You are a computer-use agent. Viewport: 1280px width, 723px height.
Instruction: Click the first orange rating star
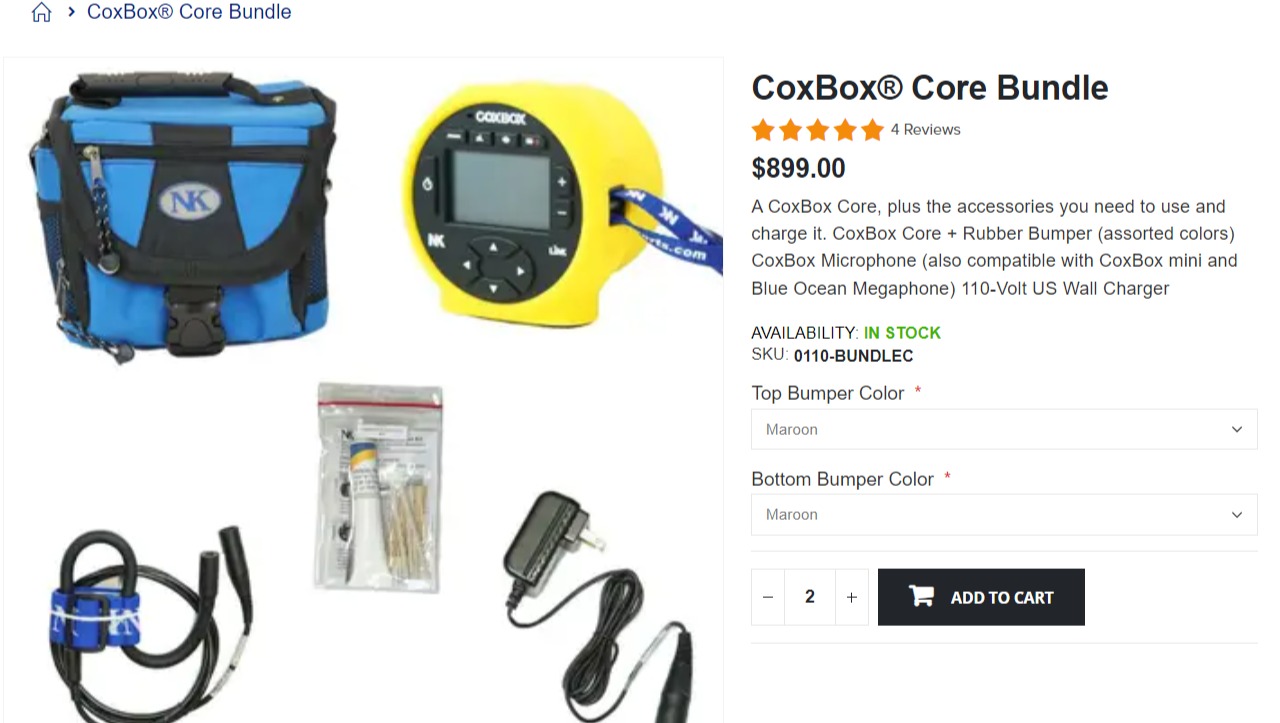coord(763,130)
